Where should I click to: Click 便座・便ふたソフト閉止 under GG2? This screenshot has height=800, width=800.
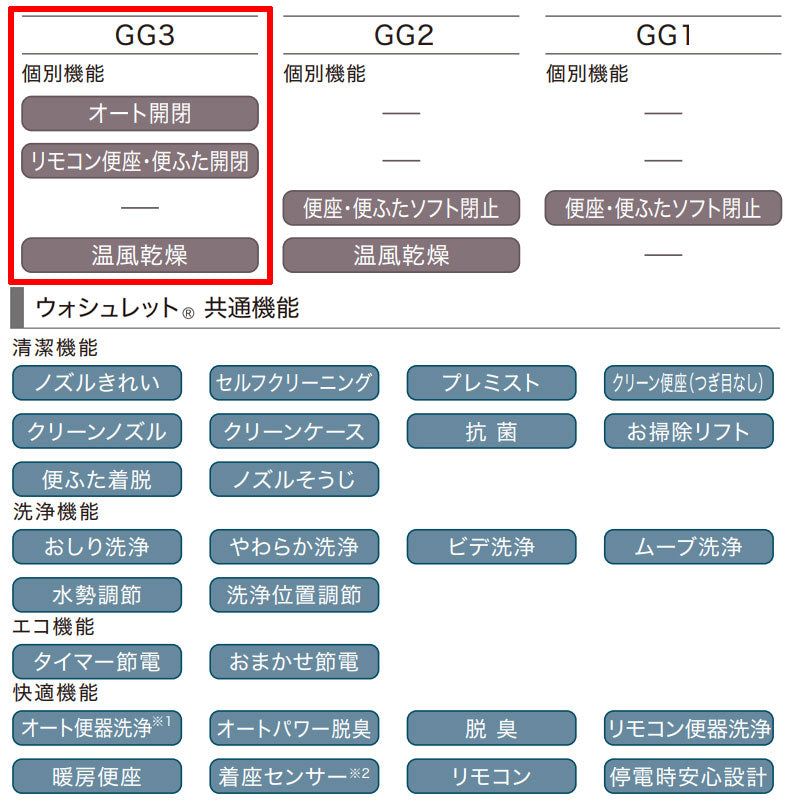[x=401, y=208]
